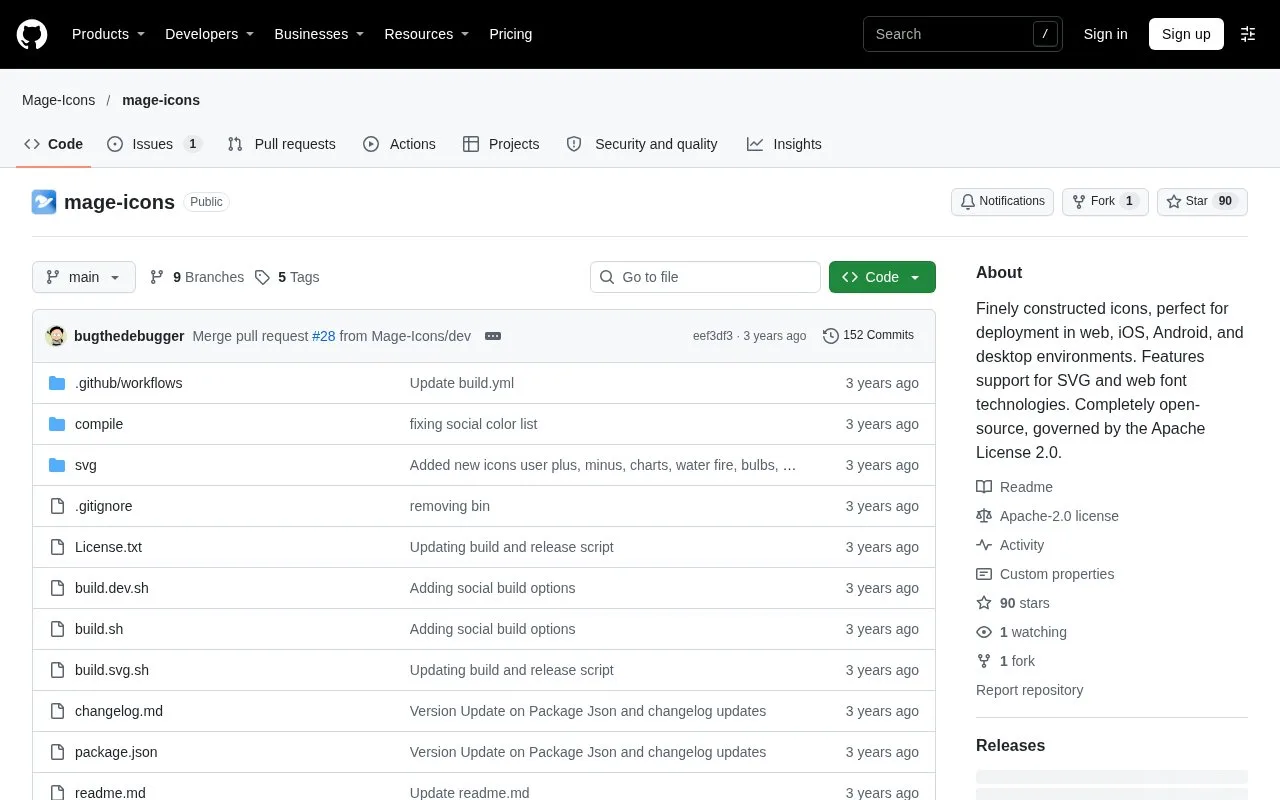Open Security and quality tab
Viewport: 1280px width, 800px height.
tap(642, 144)
